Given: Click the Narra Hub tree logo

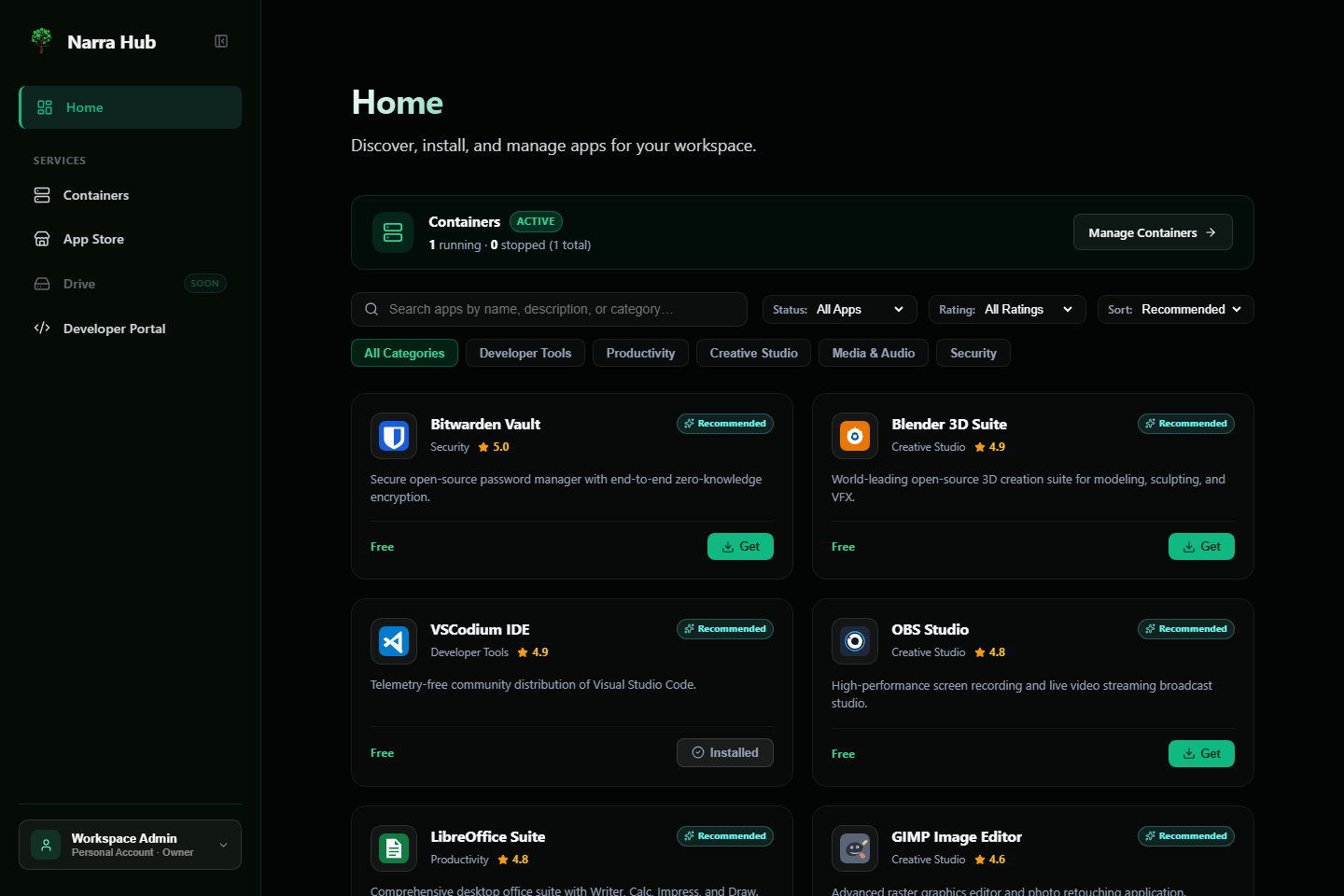Looking at the screenshot, I should point(41,41).
